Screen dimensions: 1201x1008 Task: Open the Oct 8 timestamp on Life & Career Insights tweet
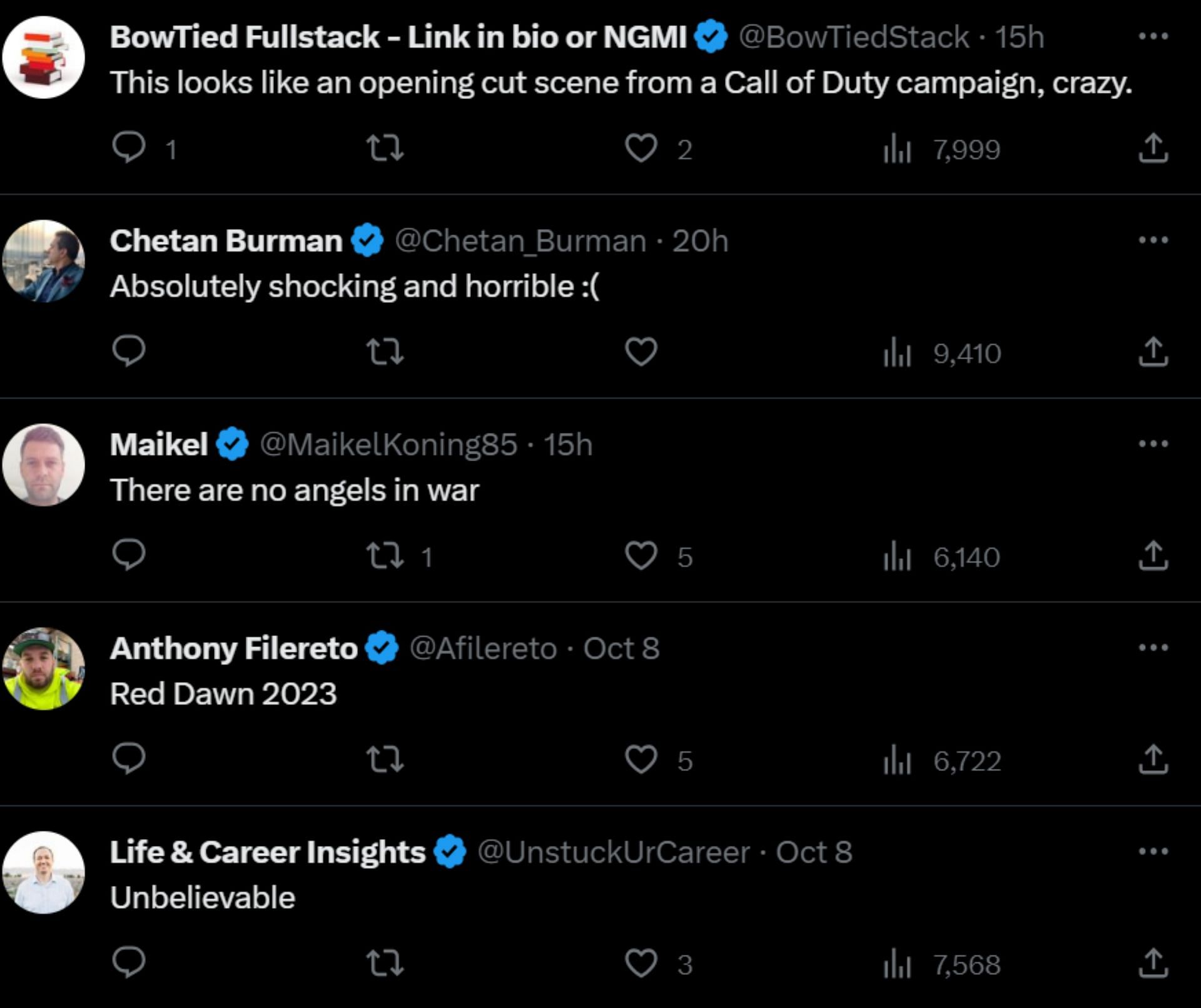click(x=814, y=852)
